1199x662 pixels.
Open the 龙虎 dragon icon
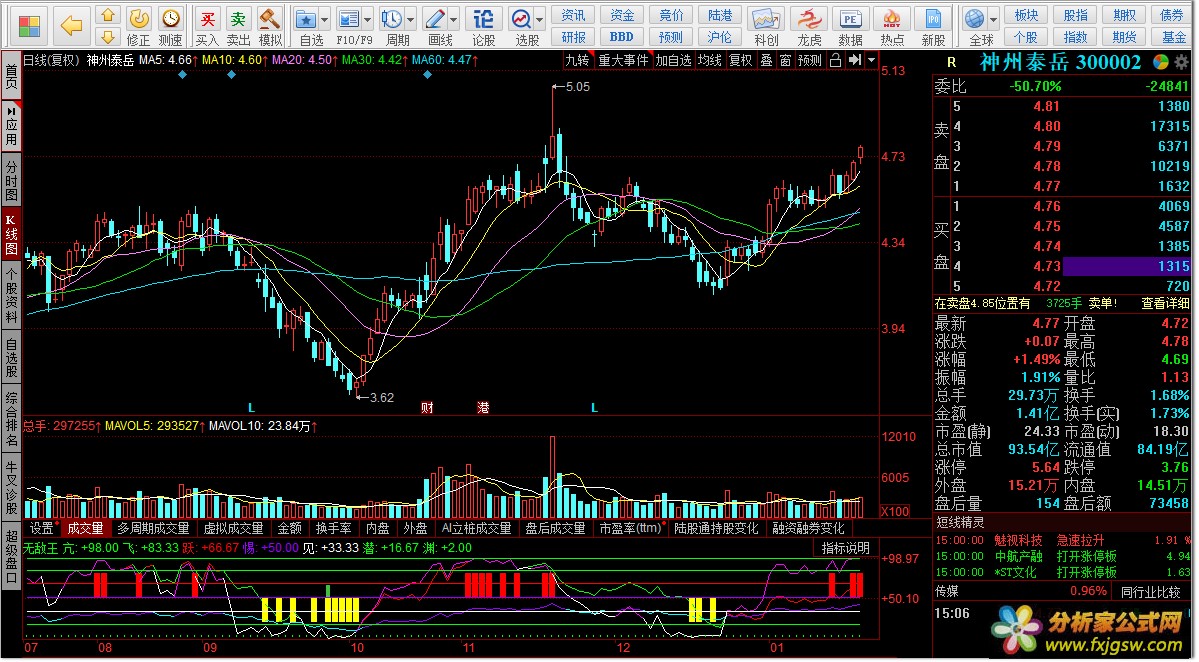pyautogui.click(x=808, y=19)
